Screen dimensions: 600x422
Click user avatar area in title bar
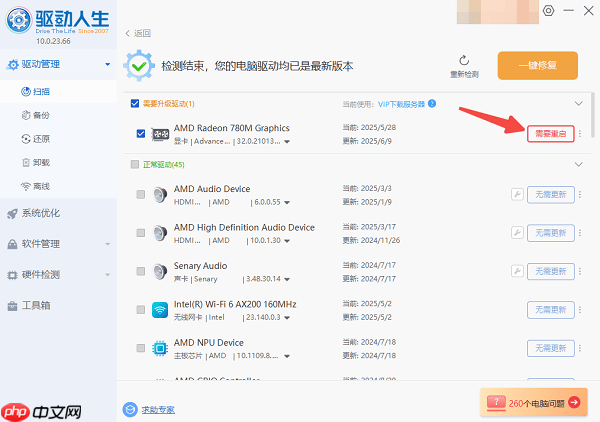(x=497, y=12)
